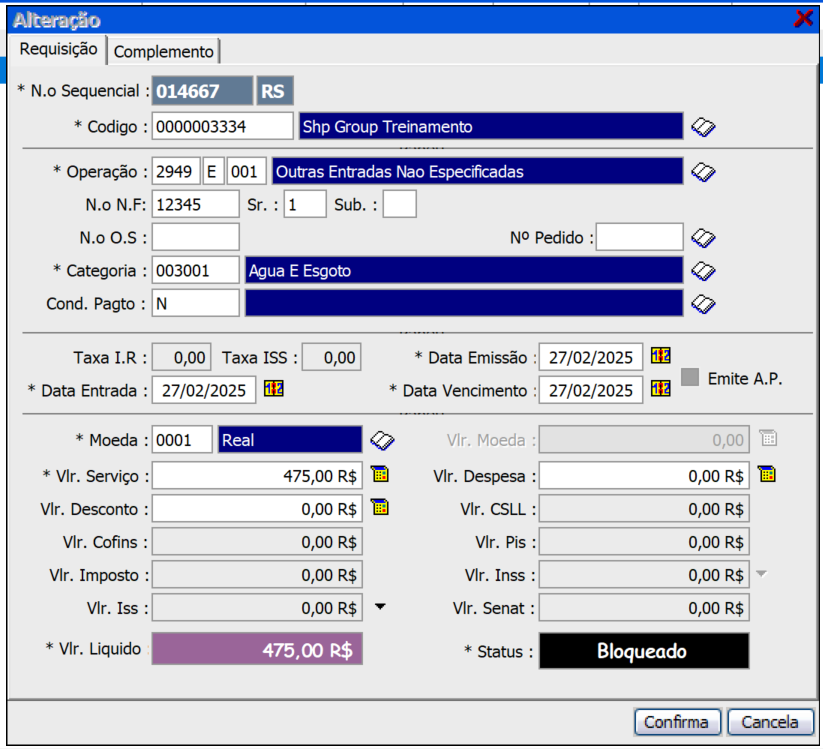Screen dimensions: 823x749
Task: Open calendar for Data Emissão
Action: pos(660,356)
